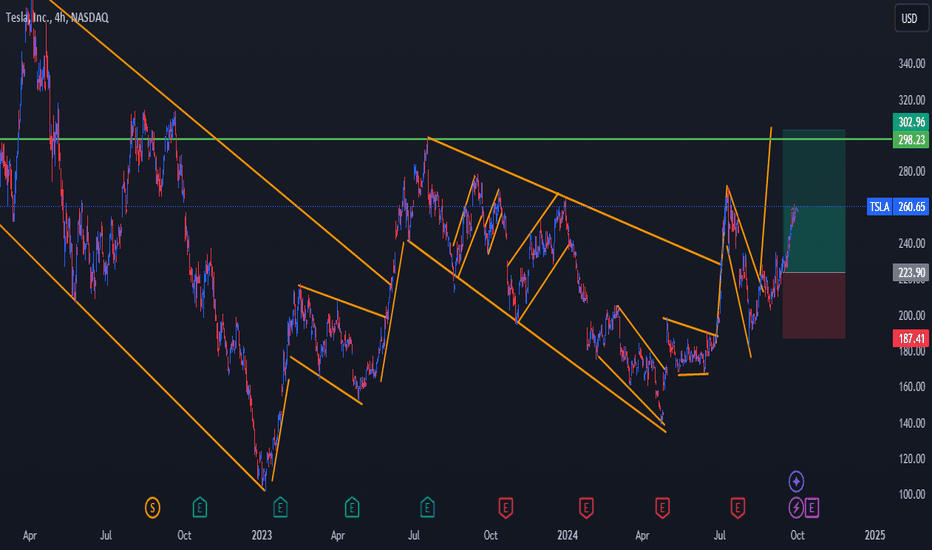Open the red earnings marker after Oct 2023
Viewport: 932px width, 550px height.
point(506,508)
